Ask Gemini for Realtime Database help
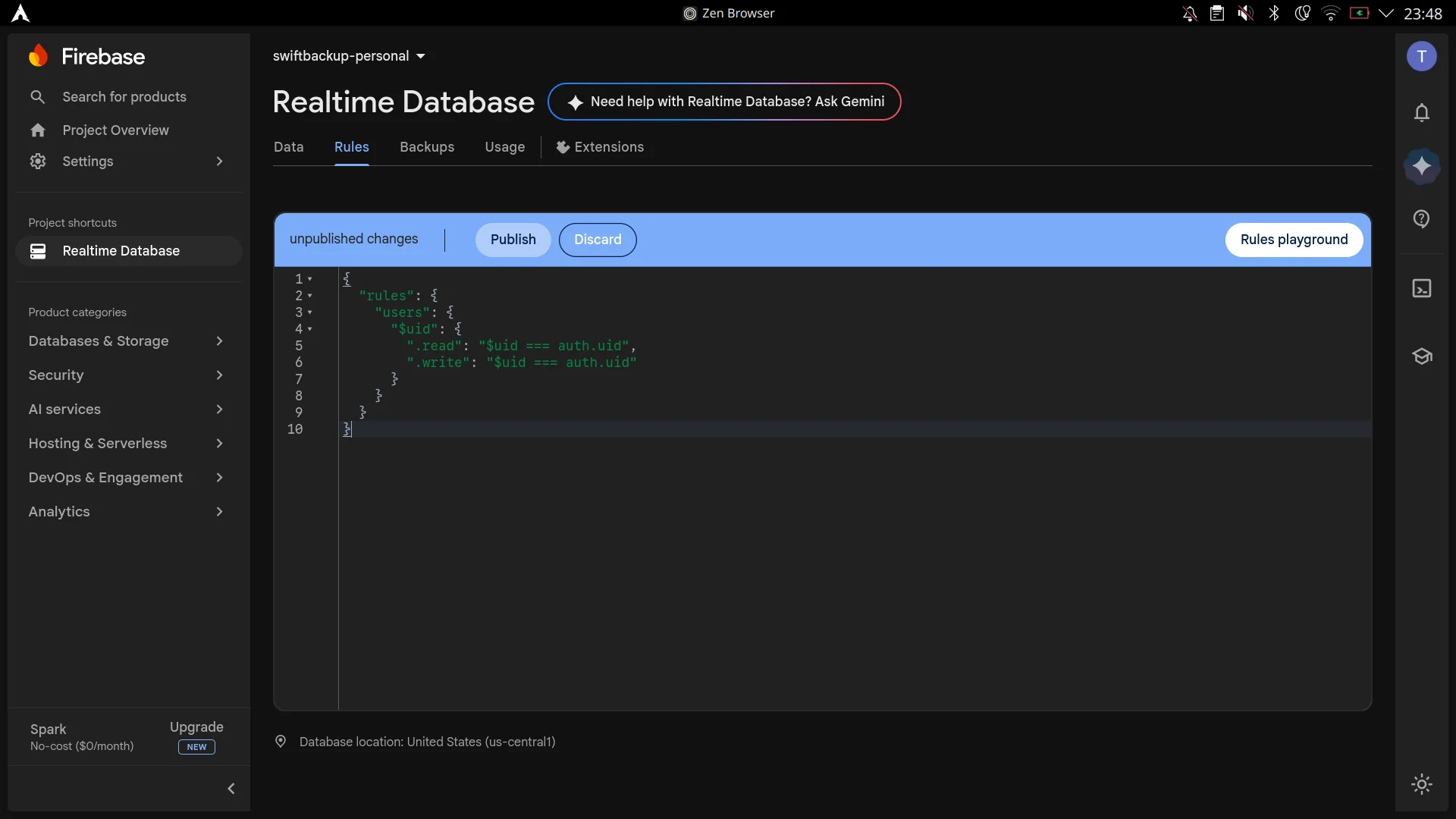The height and width of the screenshot is (819, 1456). [x=724, y=102]
